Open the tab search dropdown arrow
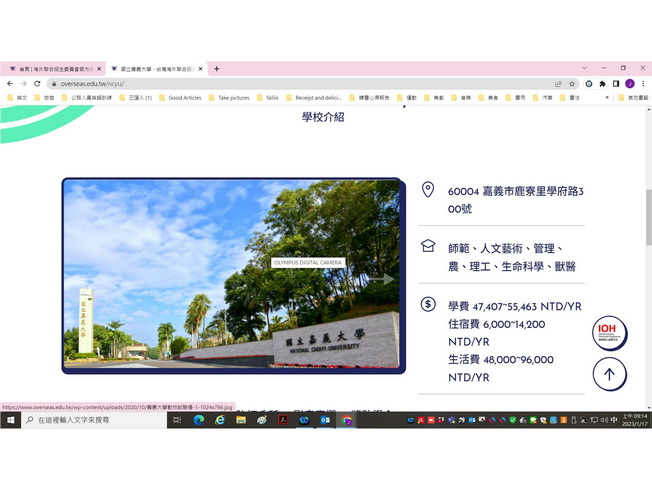Screen dimensions: 652x490 pyautogui.click(x=584, y=68)
